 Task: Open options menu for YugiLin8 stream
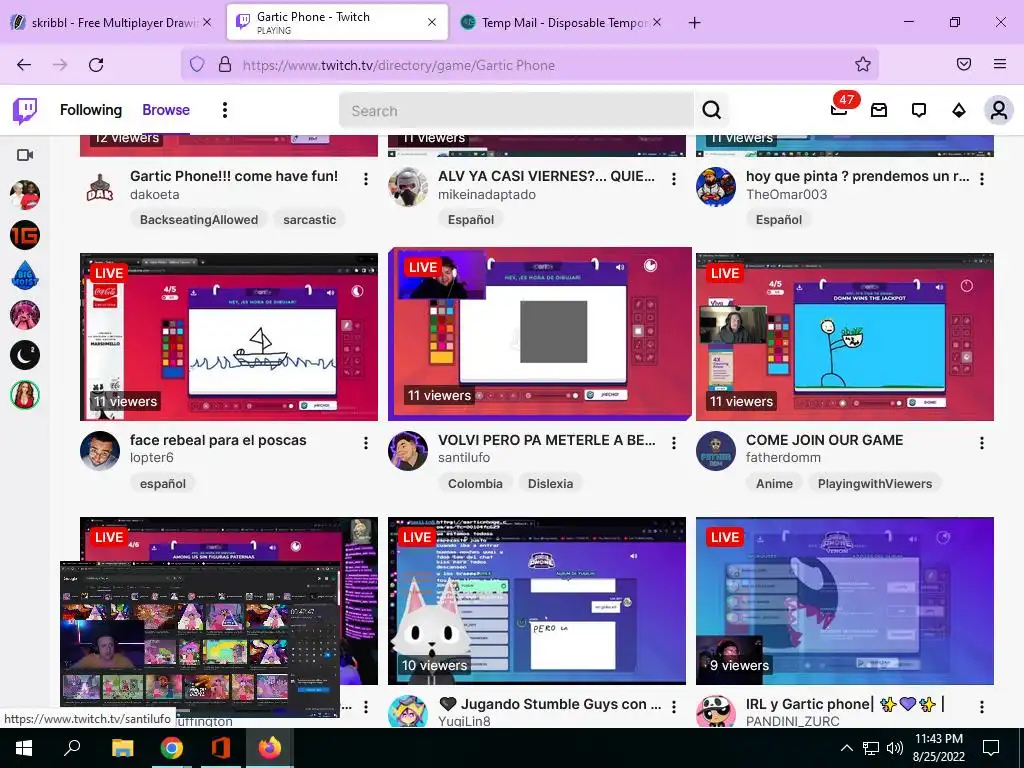click(x=674, y=707)
